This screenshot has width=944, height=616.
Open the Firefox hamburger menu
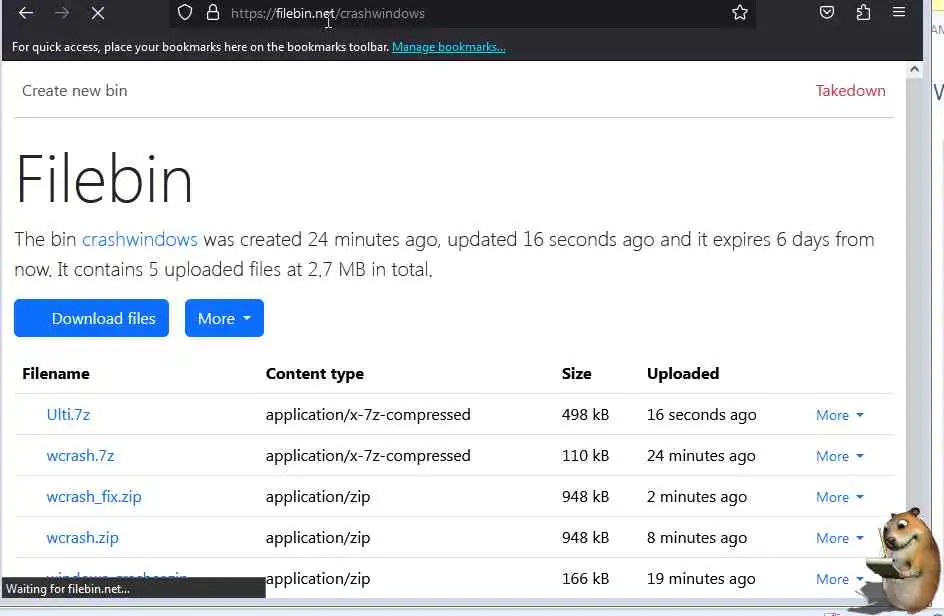[x=899, y=13]
